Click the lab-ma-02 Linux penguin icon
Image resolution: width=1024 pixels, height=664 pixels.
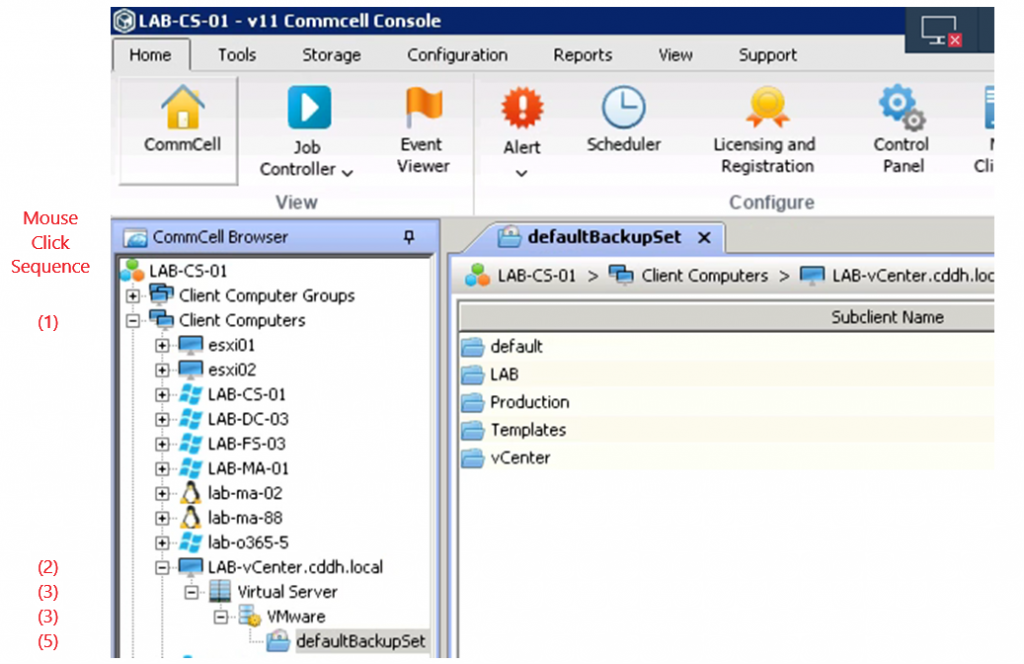pos(190,493)
